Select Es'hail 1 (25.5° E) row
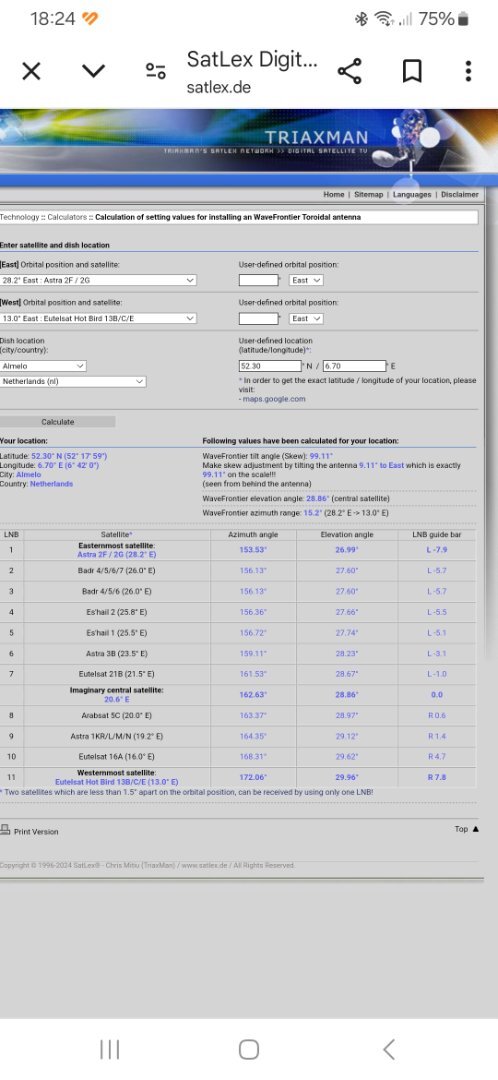The height and width of the screenshot is (1080, 498). coord(238,632)
